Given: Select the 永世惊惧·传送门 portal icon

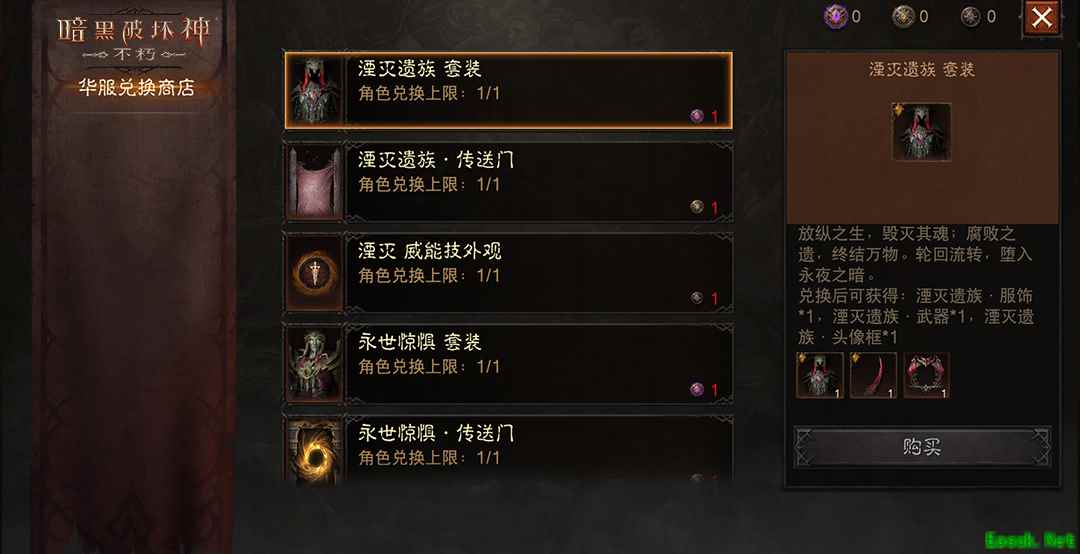Looking at the screenshot, I should (314, 451).
